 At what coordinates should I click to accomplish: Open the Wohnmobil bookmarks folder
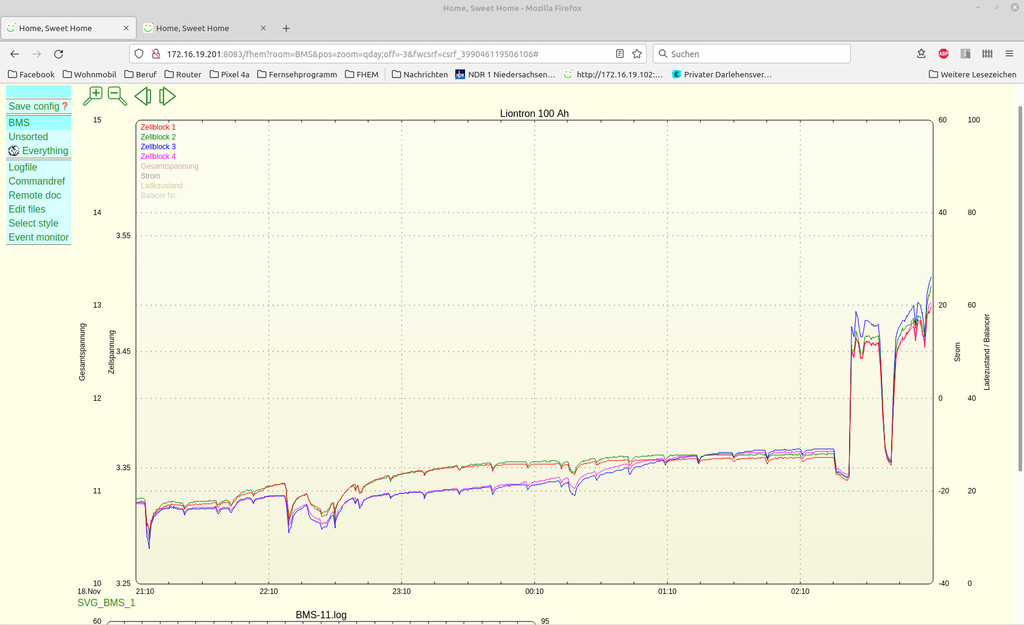[x=89, y=74]
